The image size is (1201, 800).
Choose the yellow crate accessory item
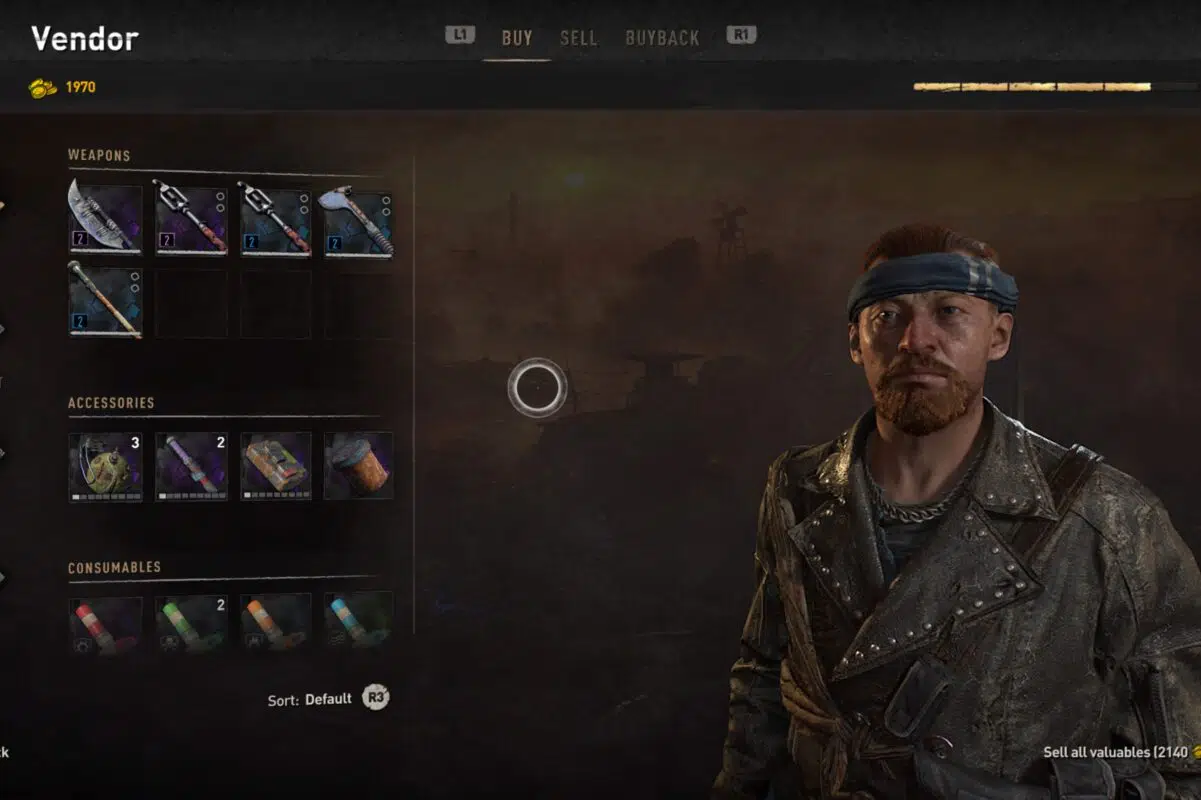(275, 466)
